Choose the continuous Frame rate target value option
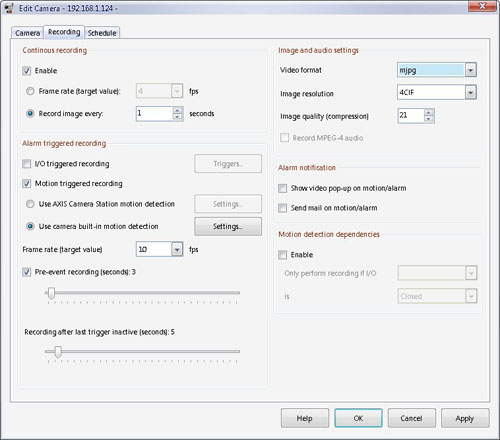Image resolution: width=500 pixels, height=440 pixels. click(x=30, y=91)
